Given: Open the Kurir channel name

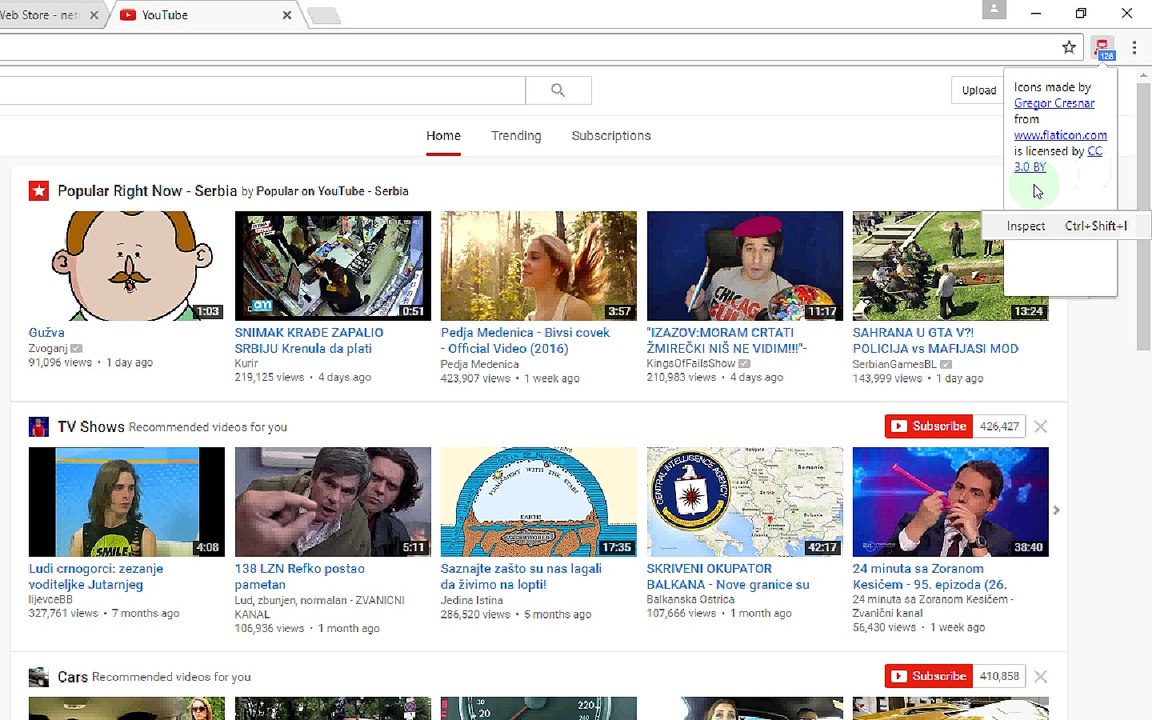Looking at the screenshot, I should 246,364.
